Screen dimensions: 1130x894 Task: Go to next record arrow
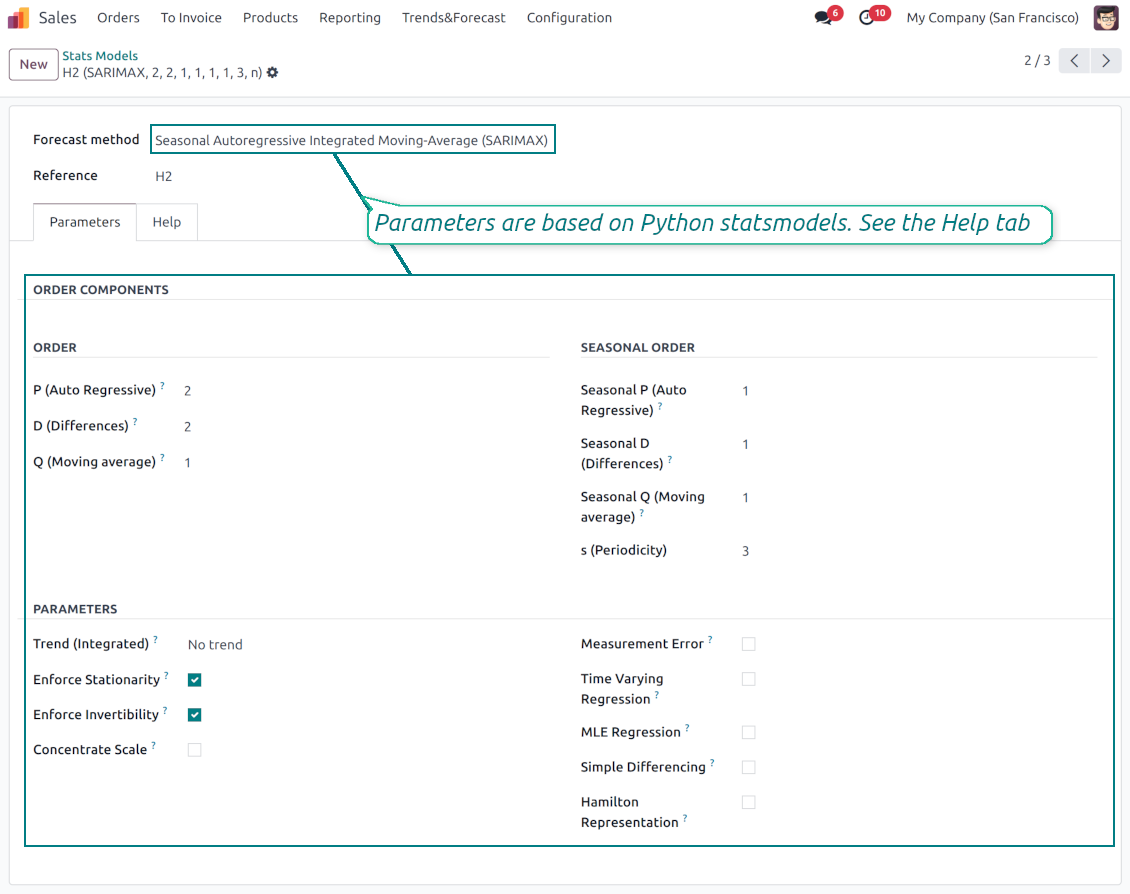(x=1106, y=61)
